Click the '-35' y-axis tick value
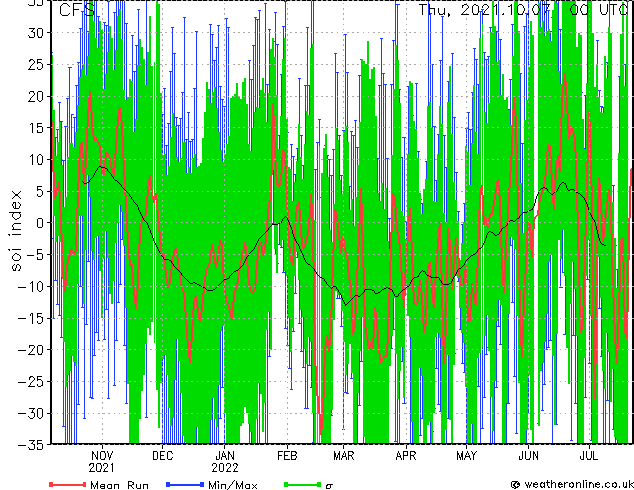 point(31,445)
